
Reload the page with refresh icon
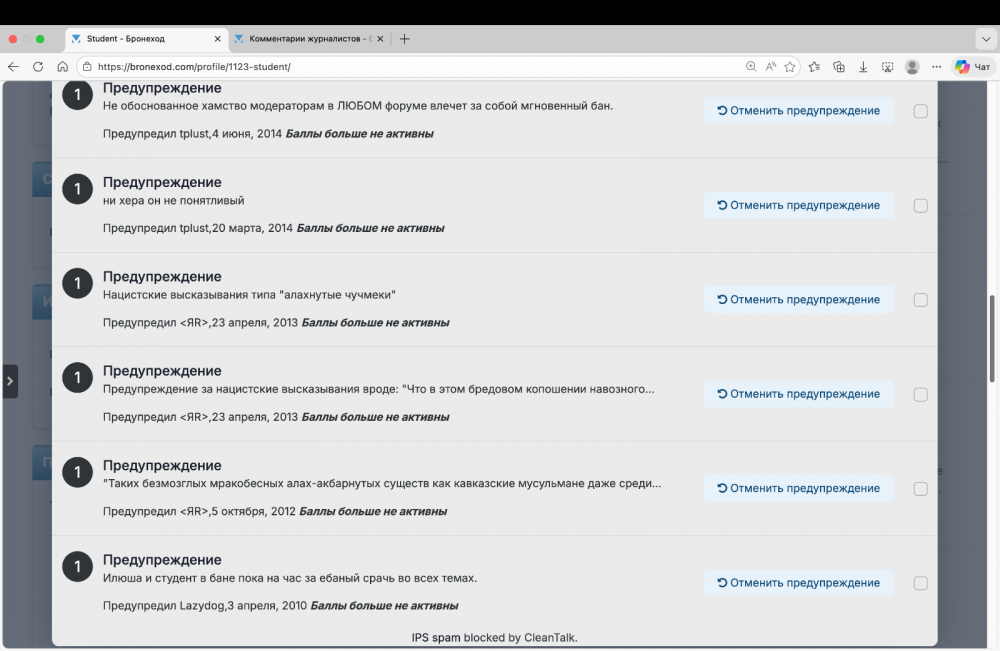[x=38, y=67]
